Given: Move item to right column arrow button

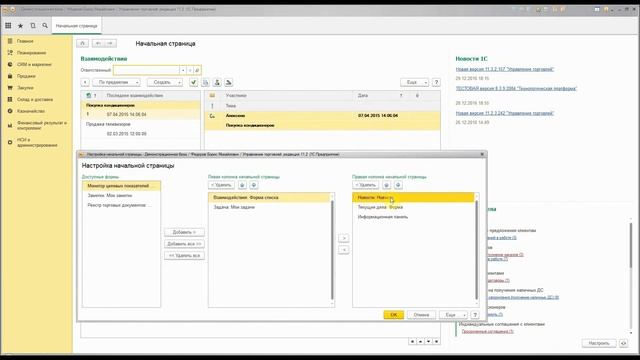Looking at the screenshot, I should coord(344,238).
